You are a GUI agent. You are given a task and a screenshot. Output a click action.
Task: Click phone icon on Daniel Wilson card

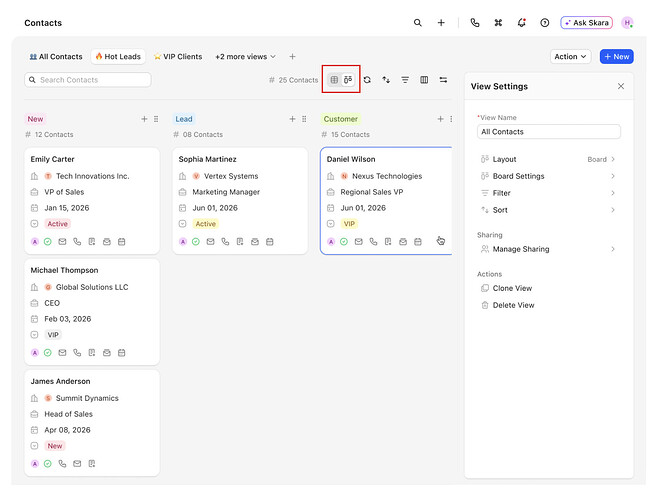(x=373, y=241)
